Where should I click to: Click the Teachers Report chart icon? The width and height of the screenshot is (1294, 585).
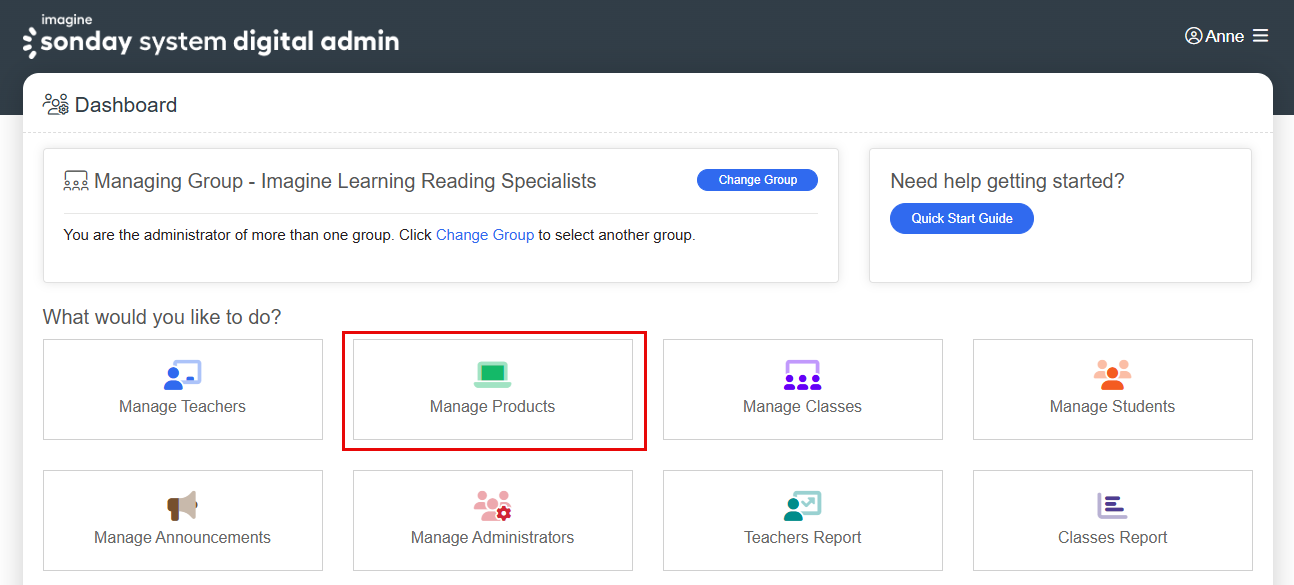pos(802,506)
